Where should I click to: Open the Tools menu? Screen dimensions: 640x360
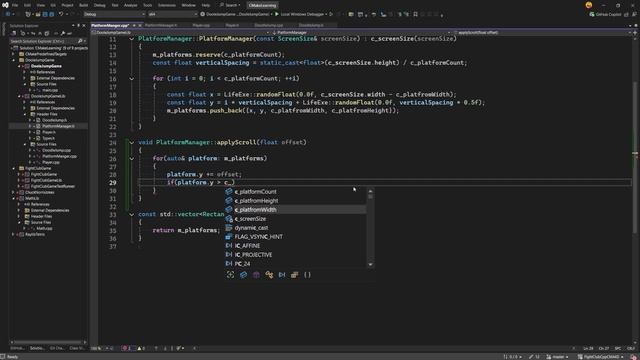click(x=147, y=5)
